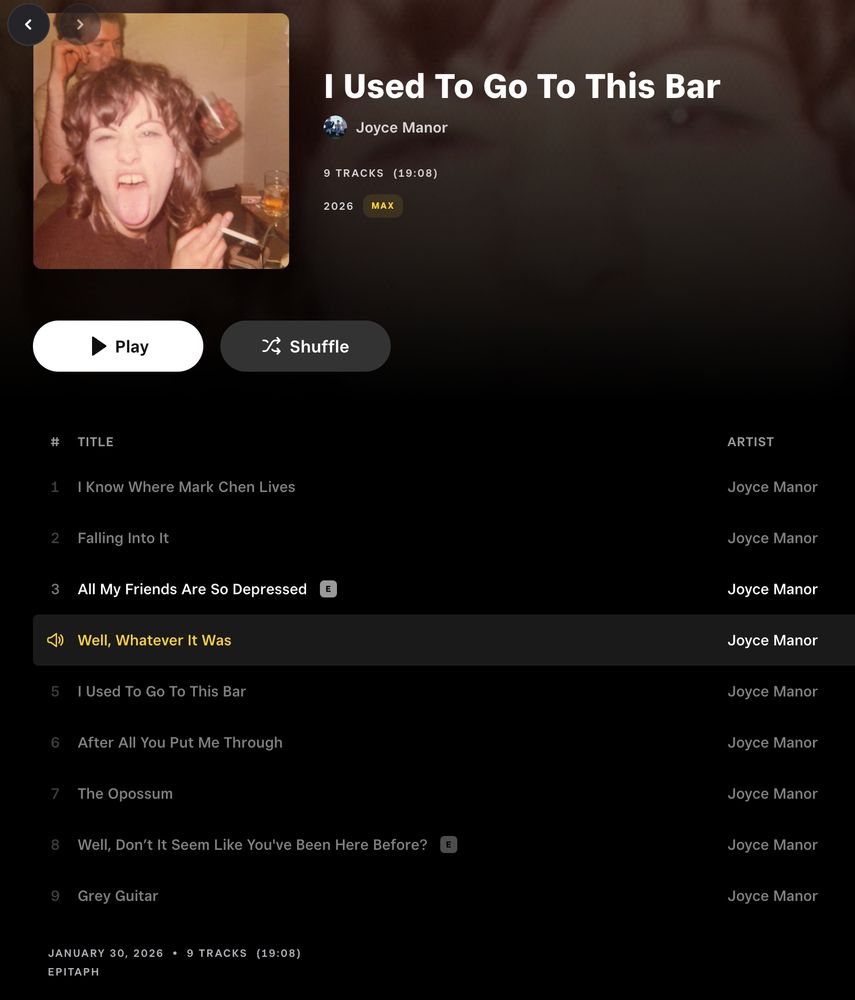Open Joyce Manor artist link in header
Screen dimensions: 855x1000
[x=402, y=127]
